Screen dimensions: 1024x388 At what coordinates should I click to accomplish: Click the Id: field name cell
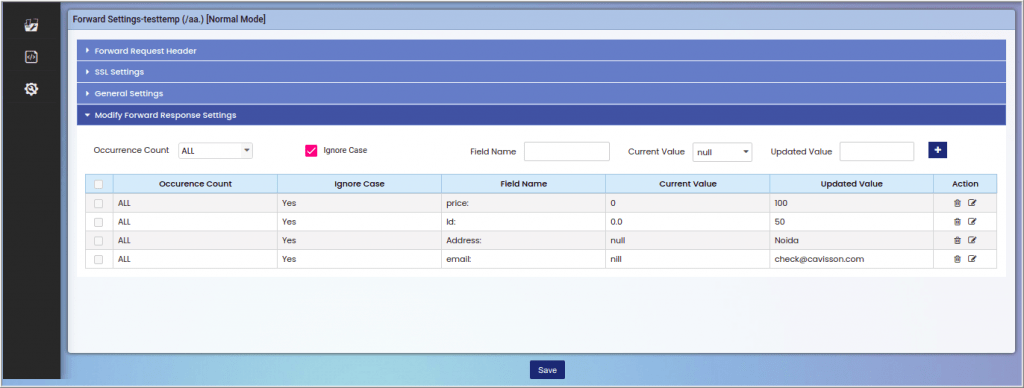pos(524,222)
